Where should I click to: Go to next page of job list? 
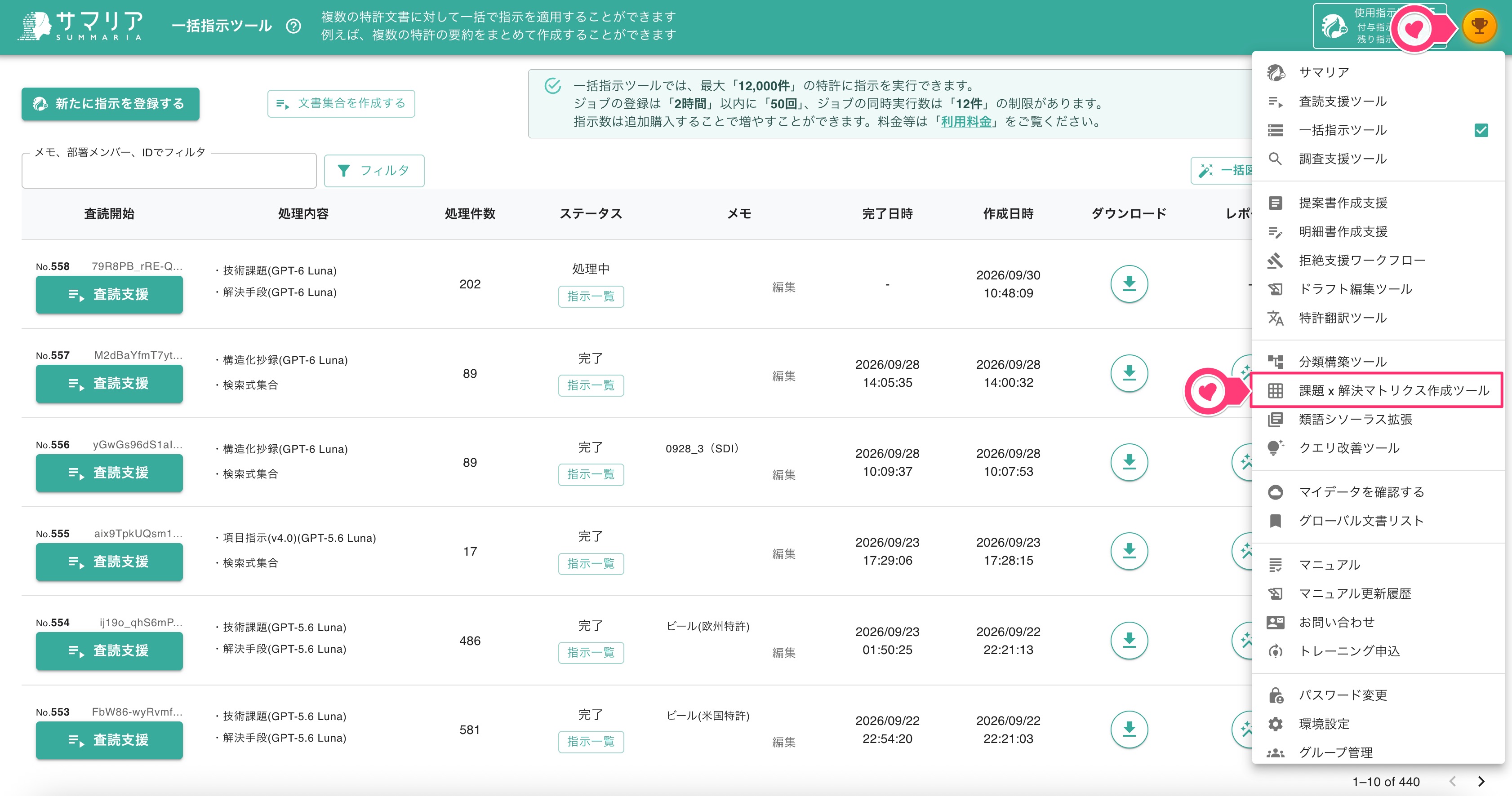tap(1481, 781)
